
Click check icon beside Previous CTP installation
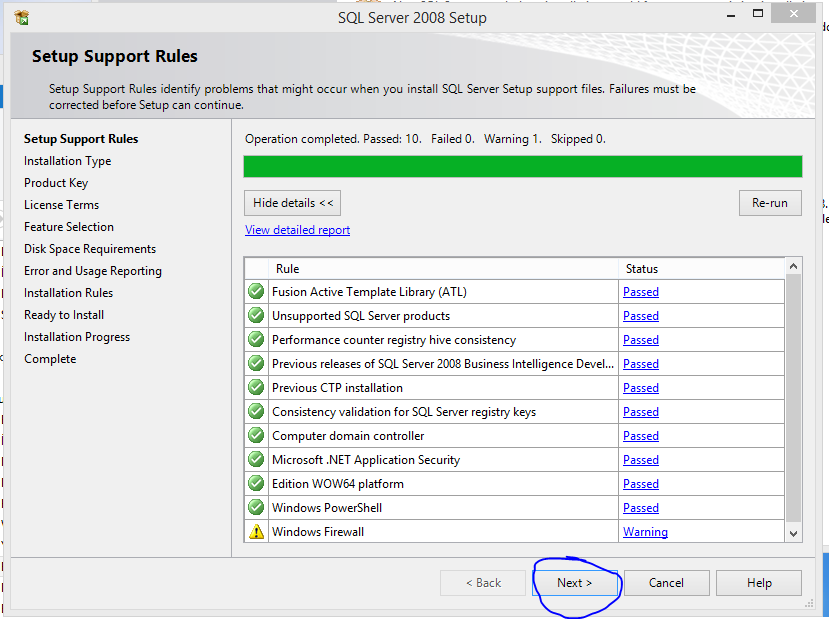pyautogui.click(x=256, y=387)
